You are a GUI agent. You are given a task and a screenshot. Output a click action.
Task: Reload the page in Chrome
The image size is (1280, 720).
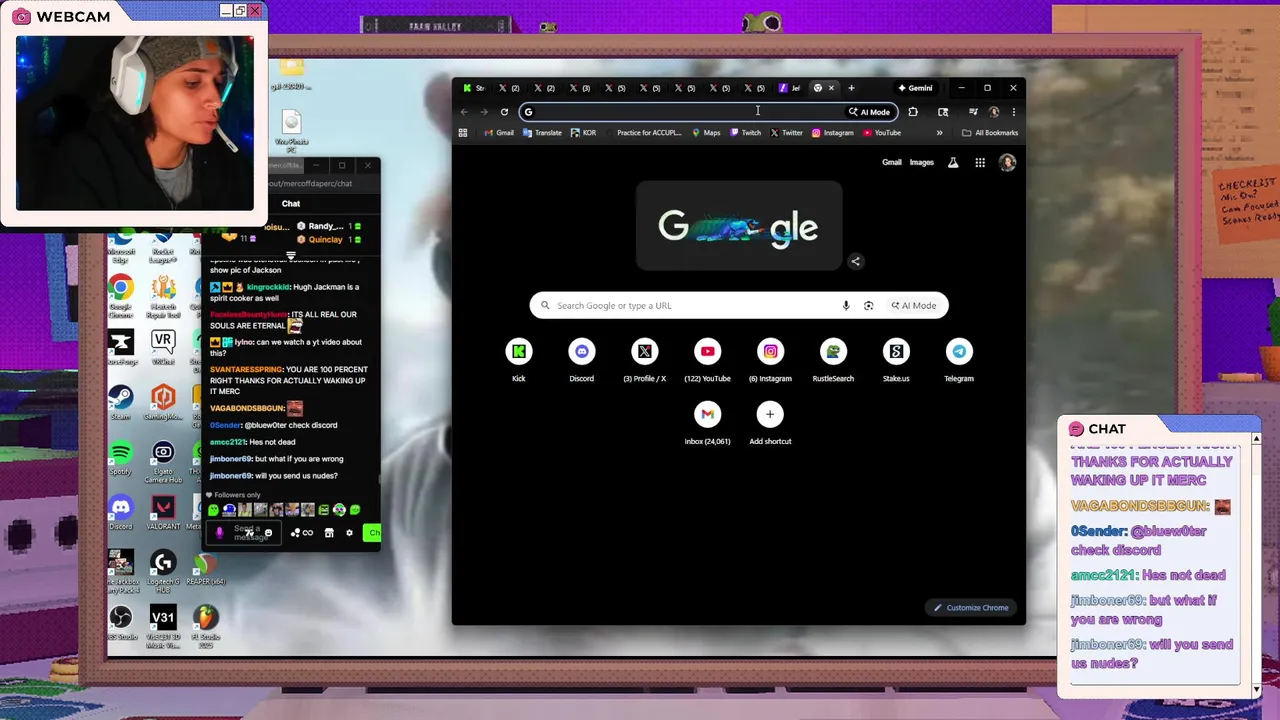504,112
